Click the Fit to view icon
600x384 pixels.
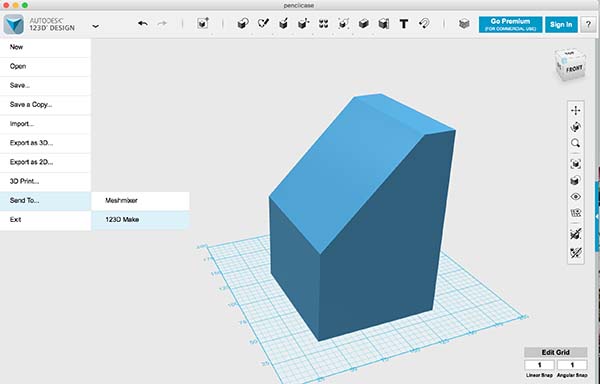[576, 164]
